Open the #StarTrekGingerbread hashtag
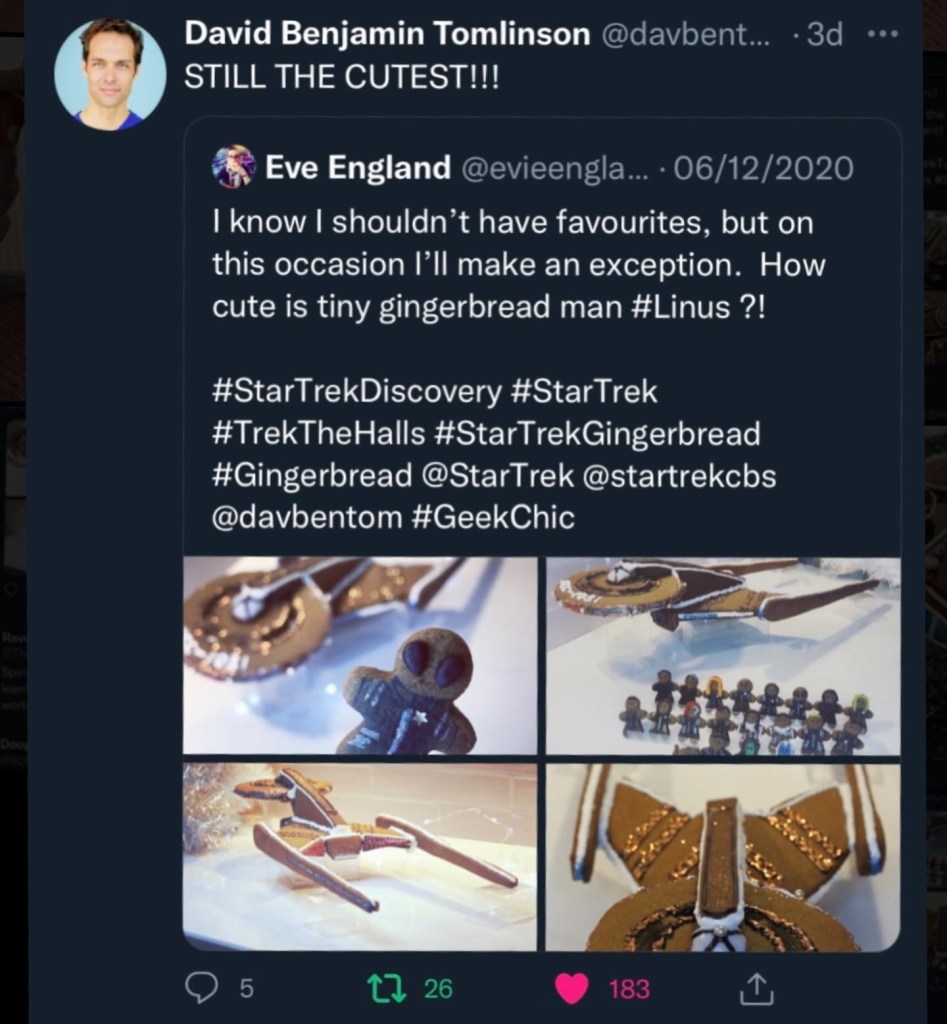947x1024 pixels. pyautogui.click(x=598, y=433)
